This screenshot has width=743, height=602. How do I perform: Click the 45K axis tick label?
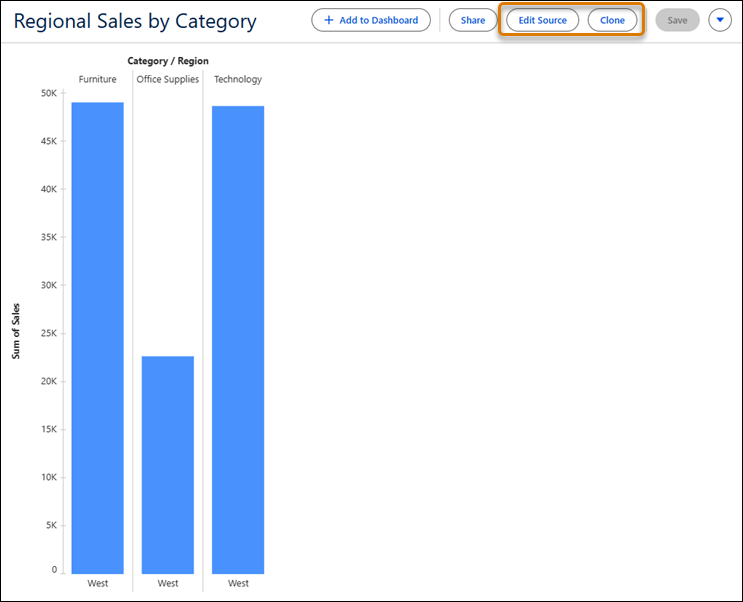click(49, 141)
